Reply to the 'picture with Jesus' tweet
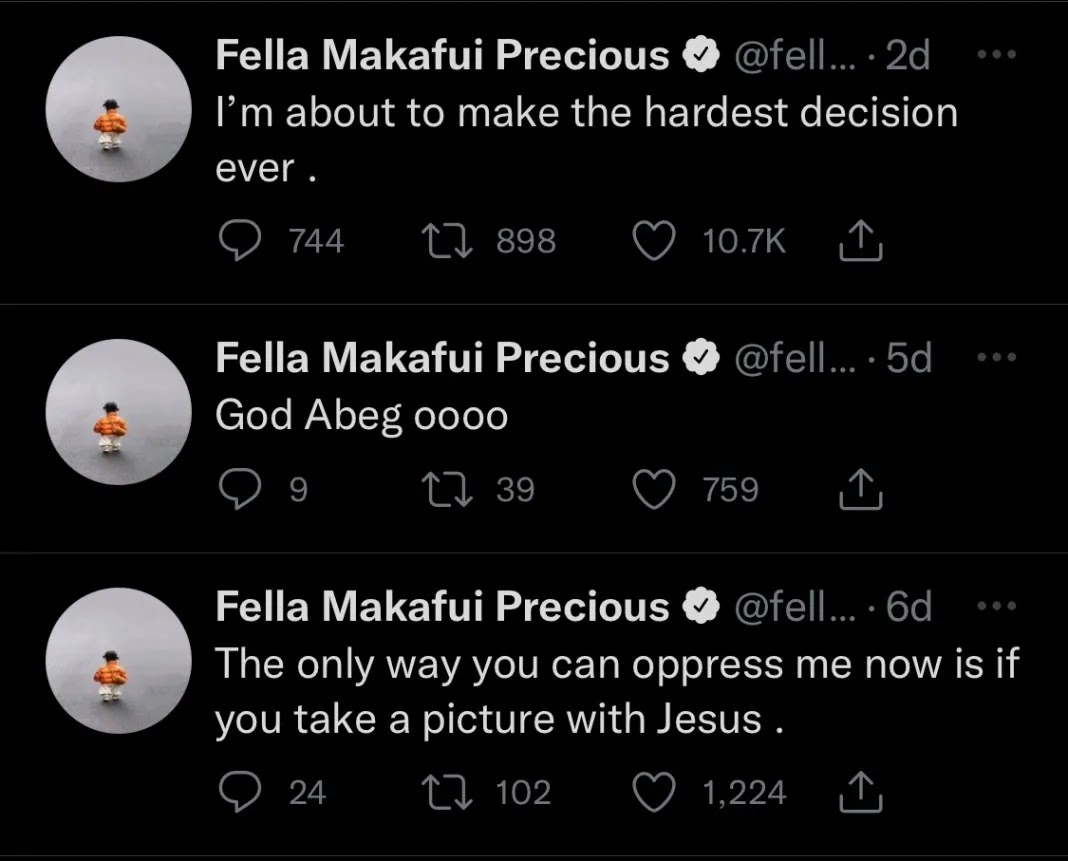This screenshot has height=861, width=1068. [238, 793]
